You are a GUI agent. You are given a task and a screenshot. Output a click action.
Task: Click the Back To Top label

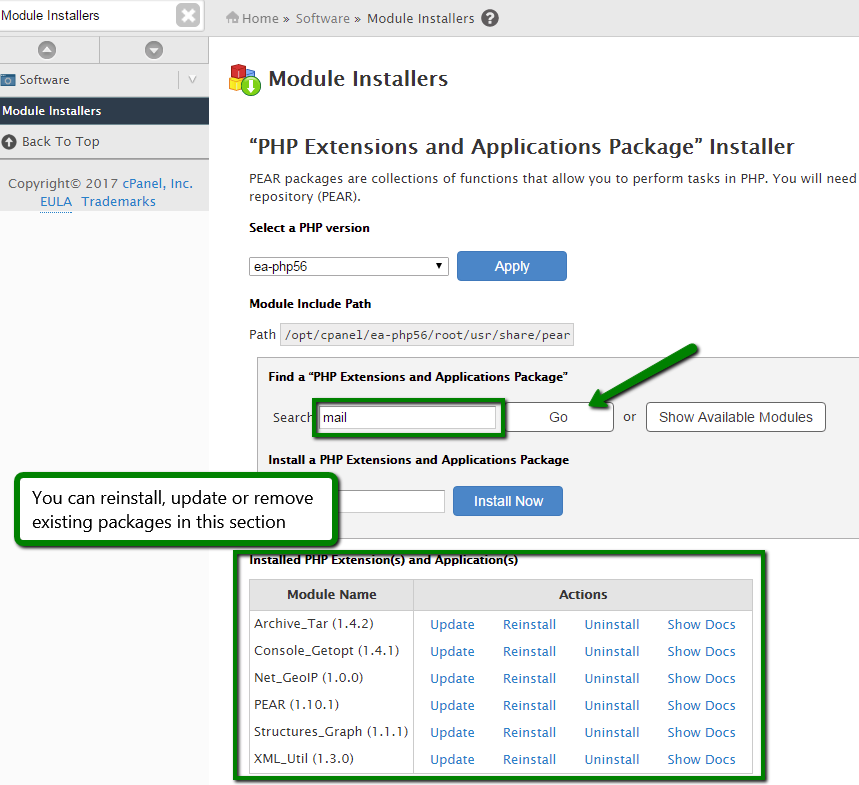pos(61,142)
